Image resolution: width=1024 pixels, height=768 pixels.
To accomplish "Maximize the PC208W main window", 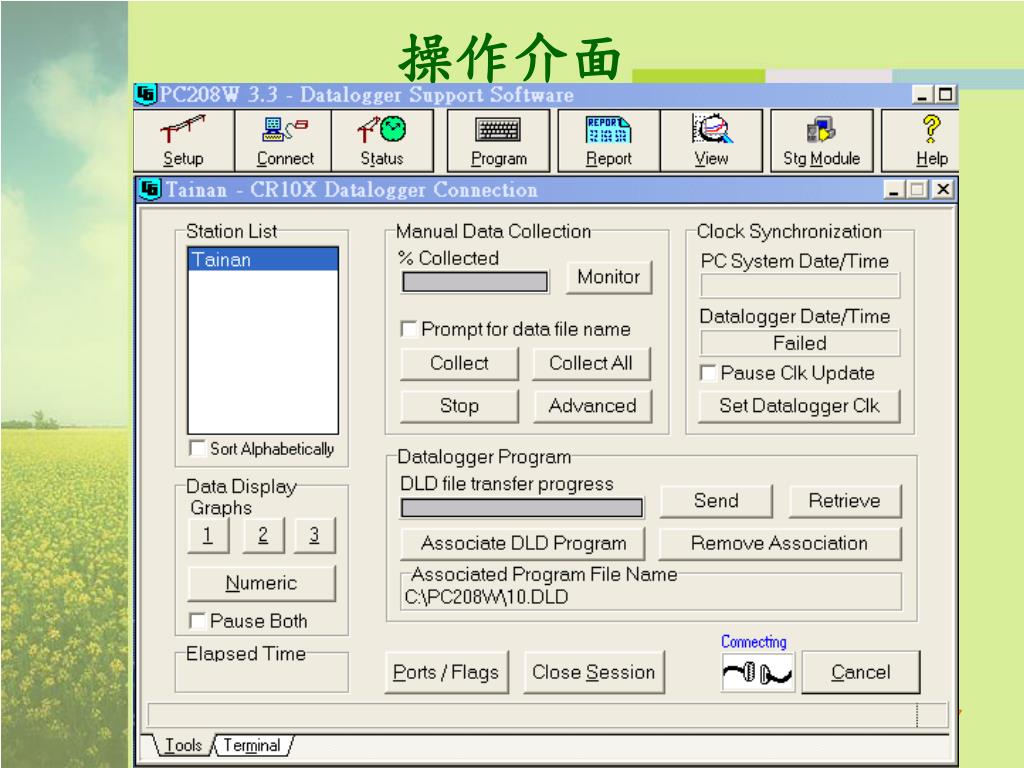I will [944, 95].
